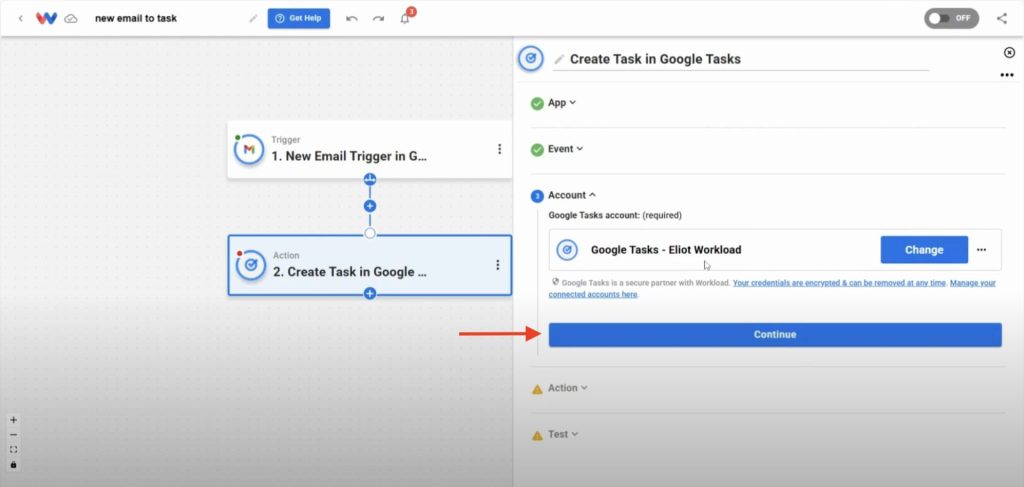This screenshot has width=1024, height=487.
Task: Click the Event green check icon
Action: coord(537,149)
